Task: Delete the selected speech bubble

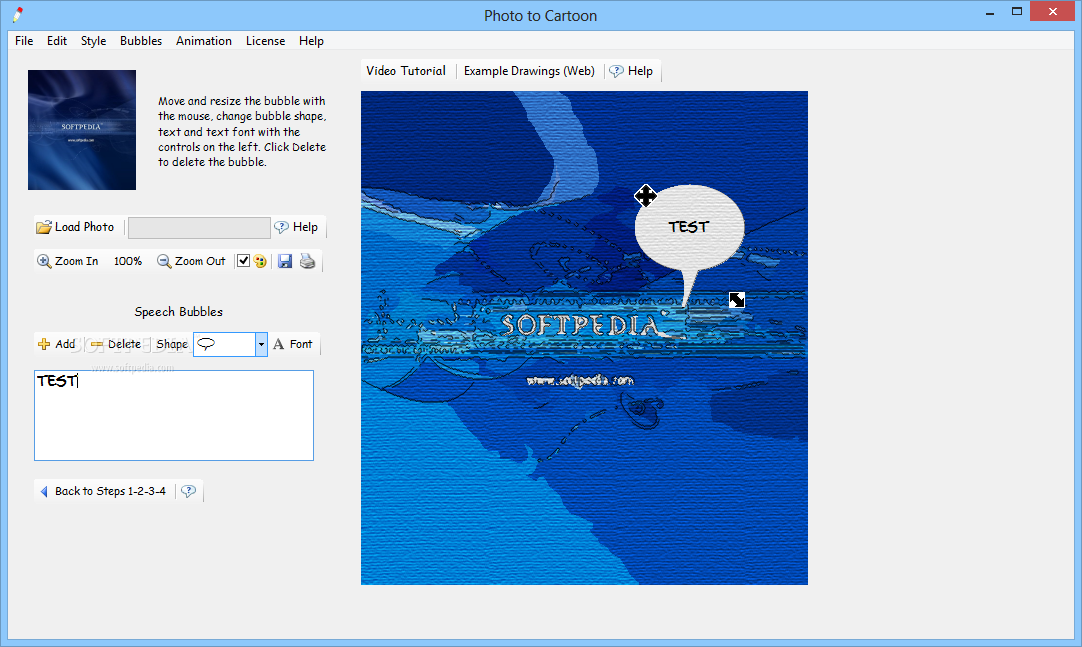Action: tap(116, 344)
